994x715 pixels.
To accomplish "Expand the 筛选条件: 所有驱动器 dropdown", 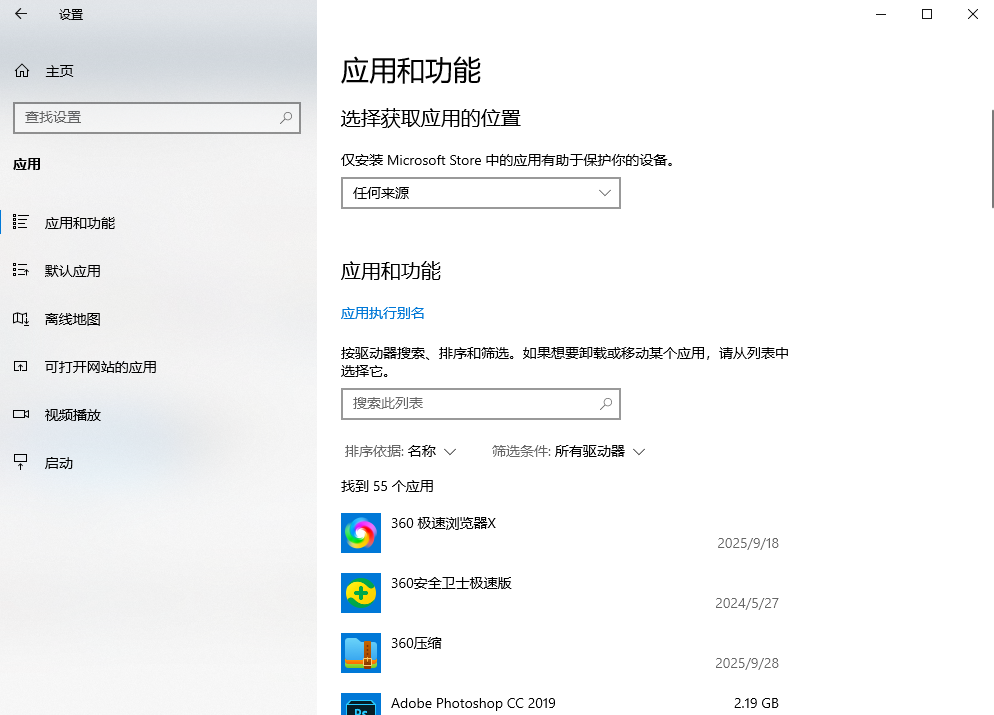I will 568,451.
